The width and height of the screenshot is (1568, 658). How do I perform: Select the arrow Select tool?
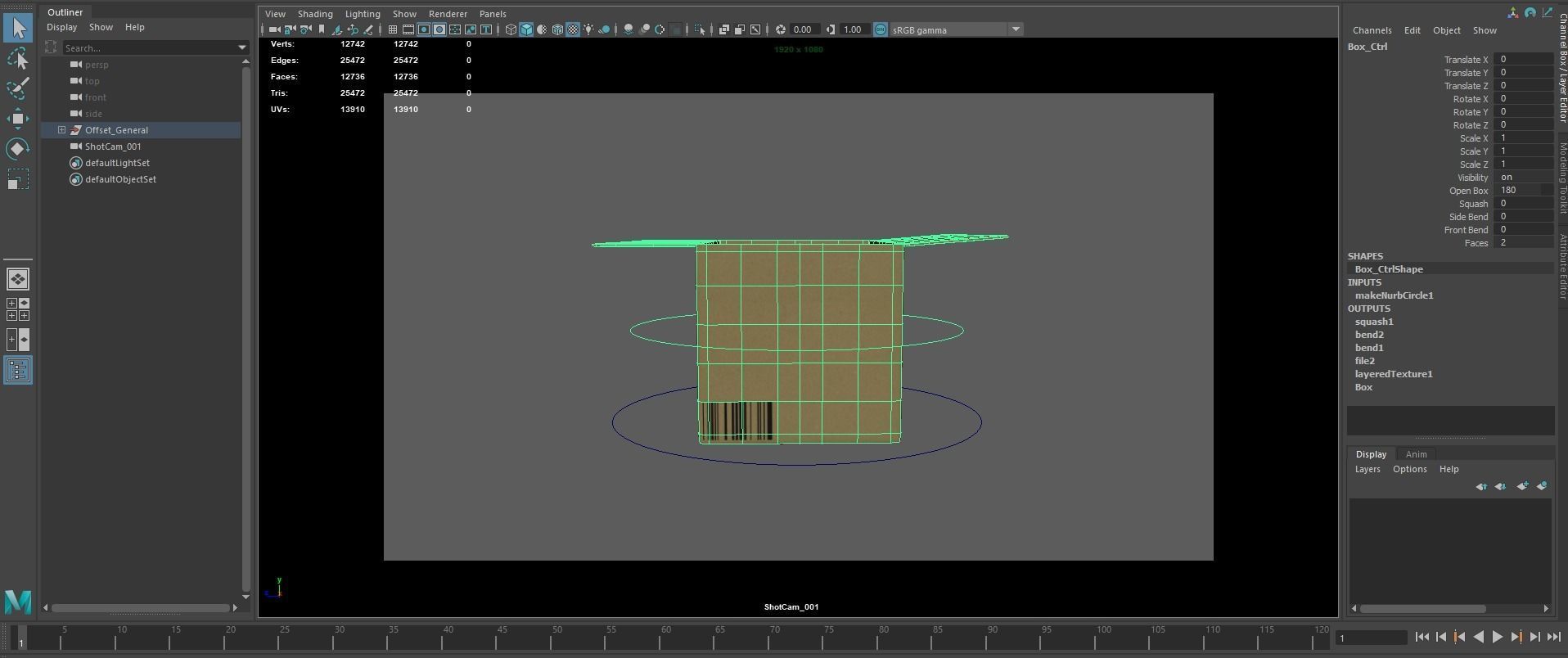(18, 29)
